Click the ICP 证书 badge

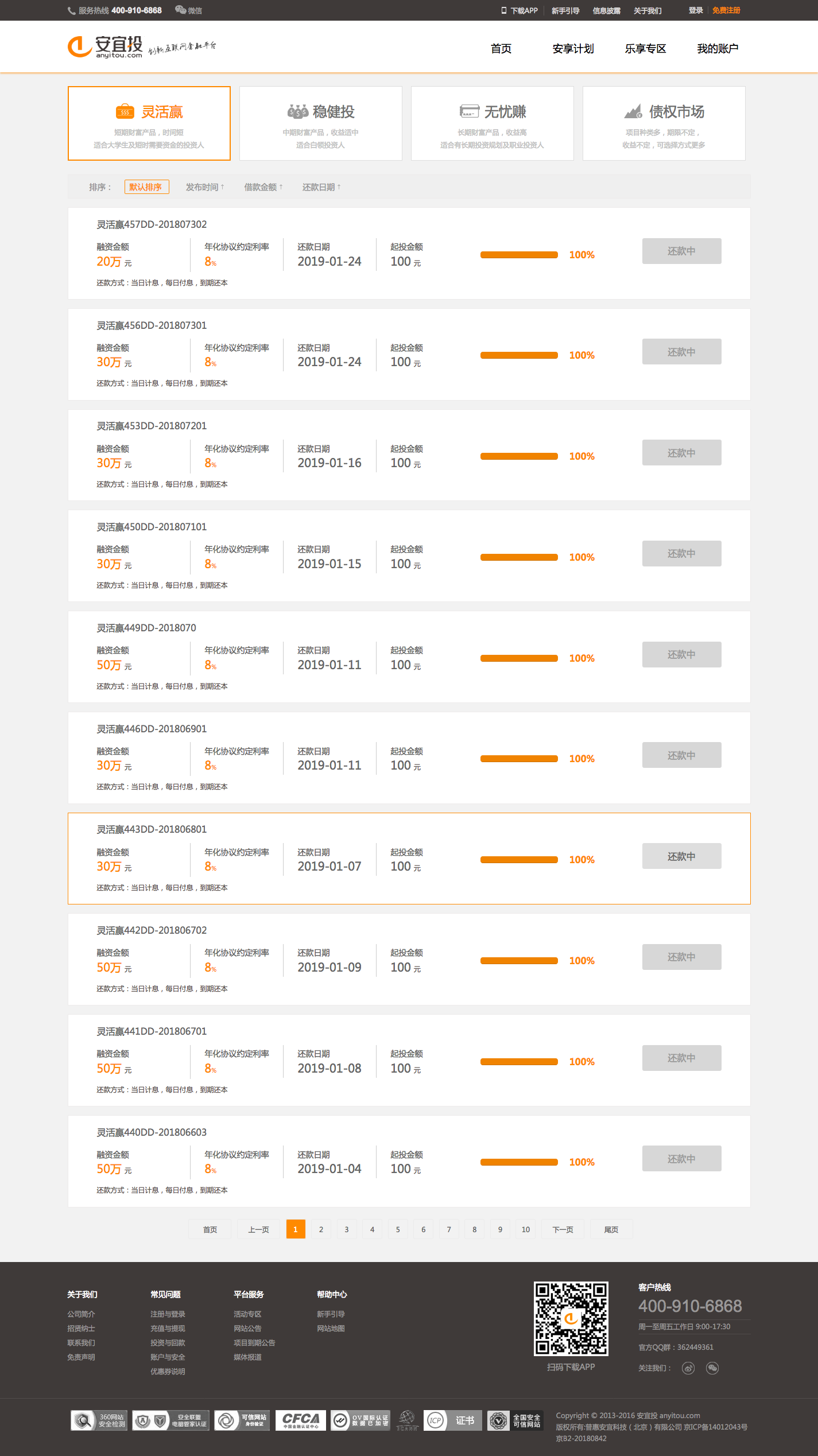tap(452, 1420)
